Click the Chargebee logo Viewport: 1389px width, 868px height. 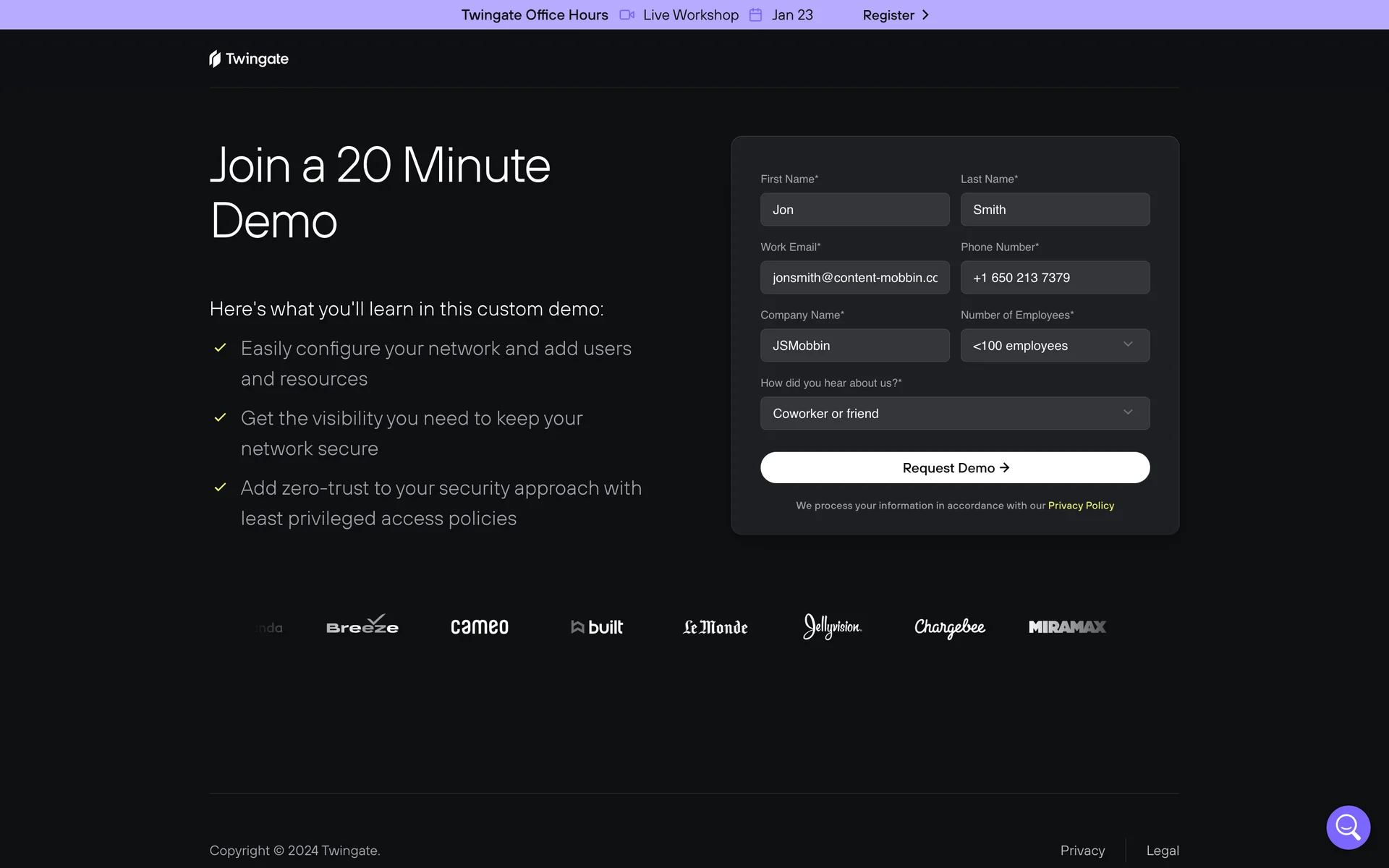tap(949, 627)
